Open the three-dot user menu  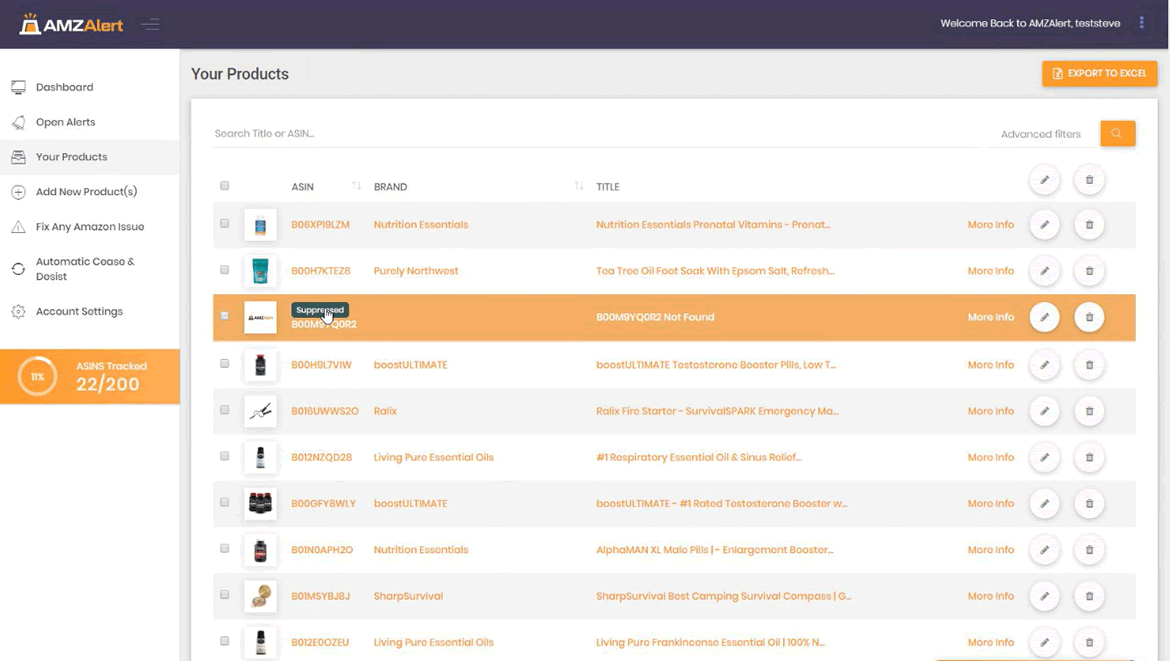[1142, 23]
